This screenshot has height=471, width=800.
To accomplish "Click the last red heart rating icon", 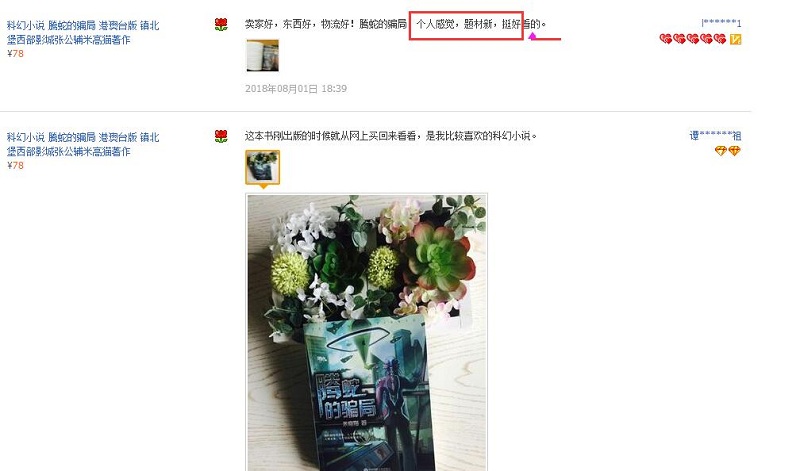I will pos(720,39).
